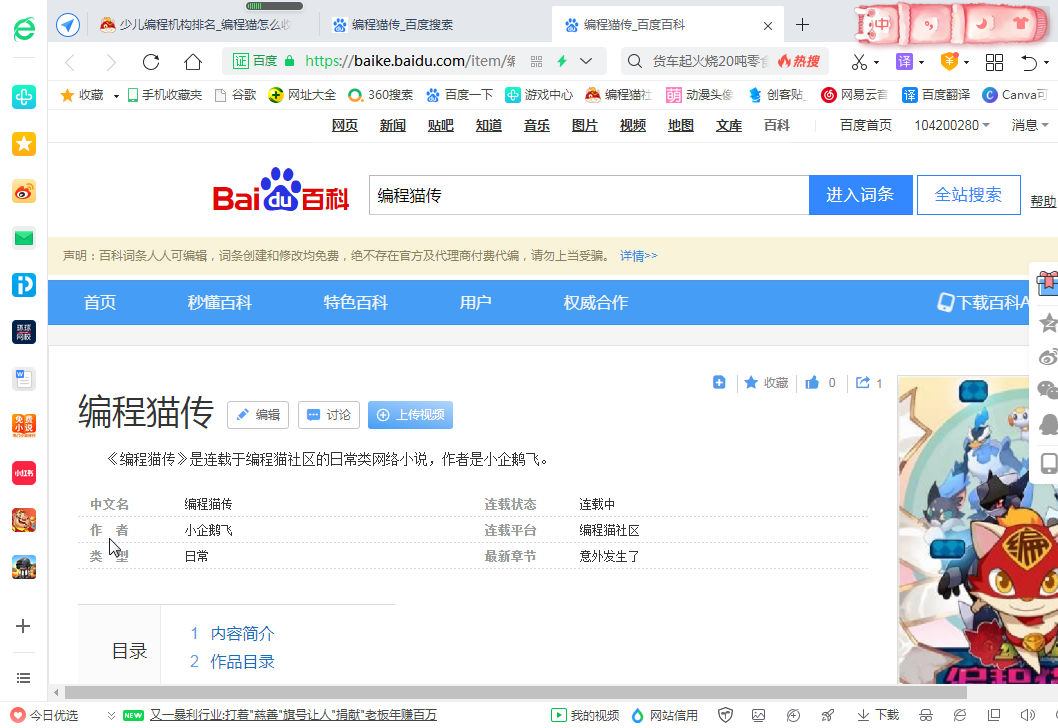Open the undo icon dropdown arrow
The width and height of the screenshot is (1058, 728).
[1047, 63]
